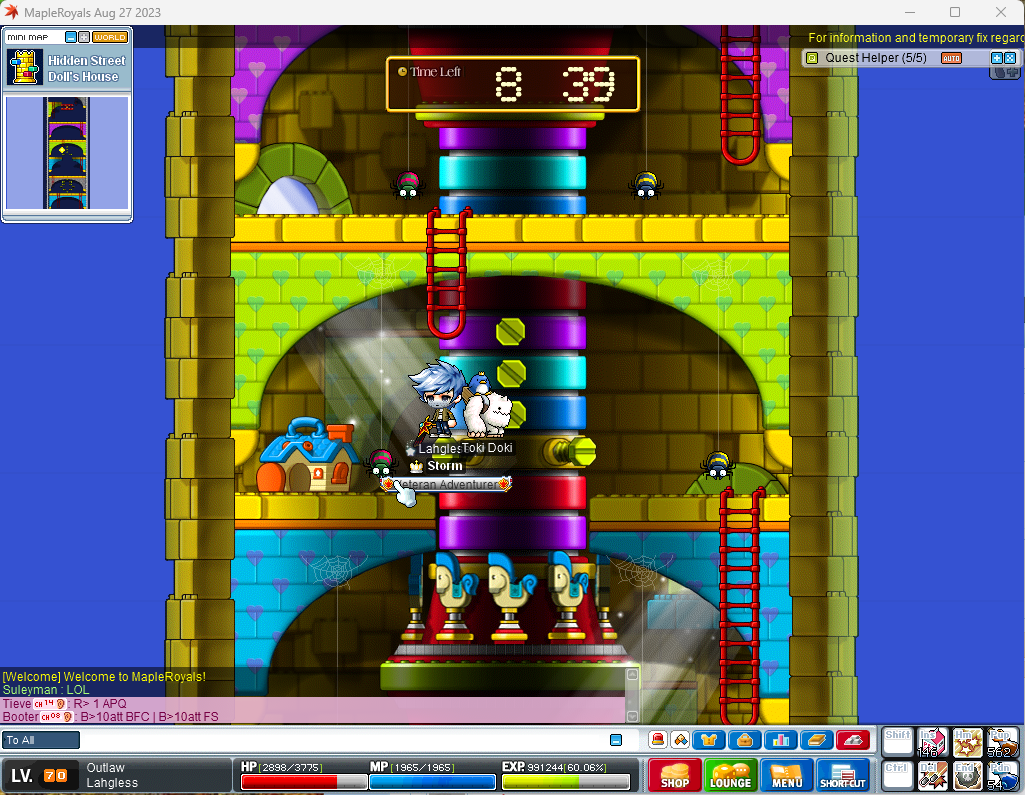Toggle Quest Helper AUTO mode
The height and width of the screenshot is (795, 1025).
(x=951, y=58)
